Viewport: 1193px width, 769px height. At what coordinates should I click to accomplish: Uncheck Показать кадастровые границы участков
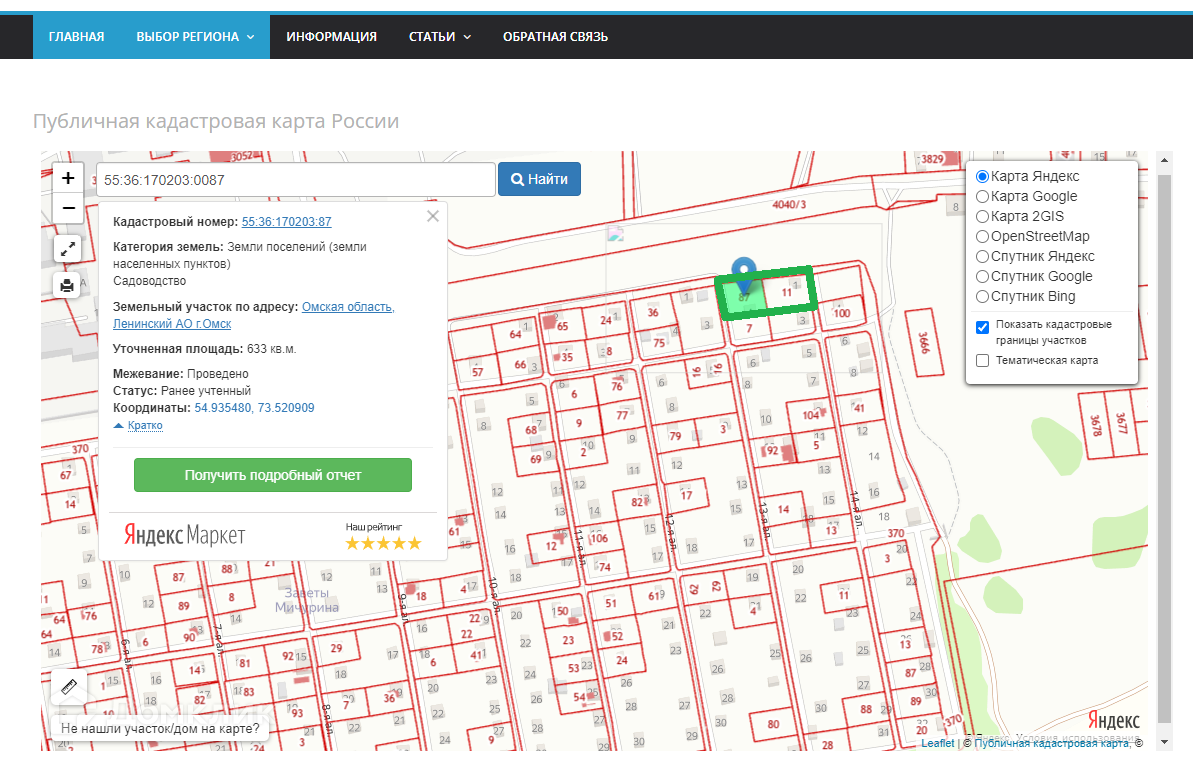pyautogui.click(x=982, y=328)
